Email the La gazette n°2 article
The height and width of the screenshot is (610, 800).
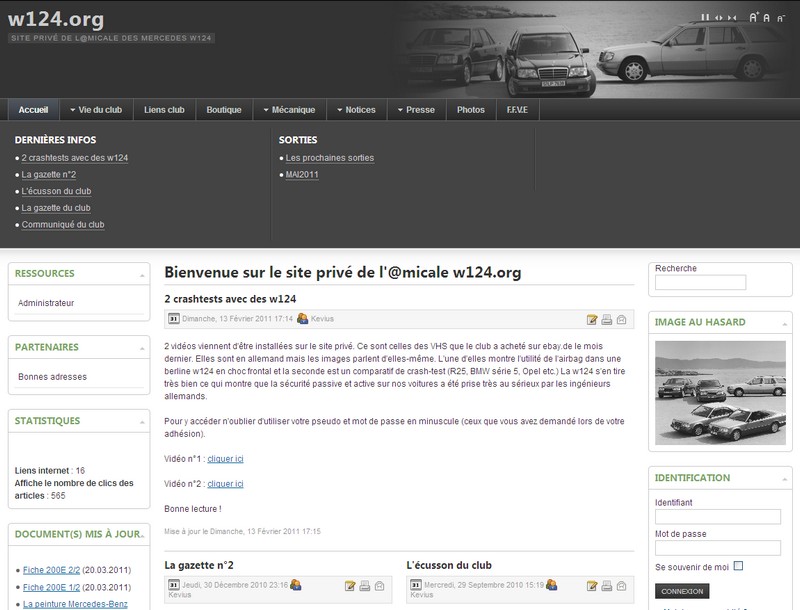tap(380, 586)
